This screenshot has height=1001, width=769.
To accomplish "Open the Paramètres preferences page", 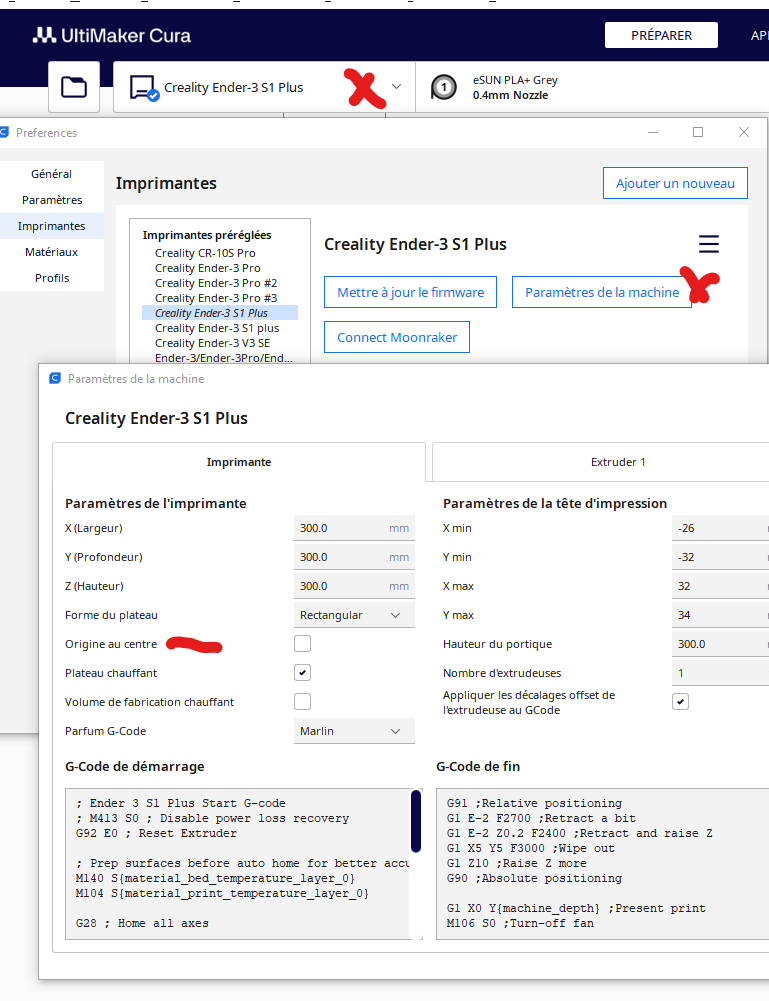I will [52, 200].
